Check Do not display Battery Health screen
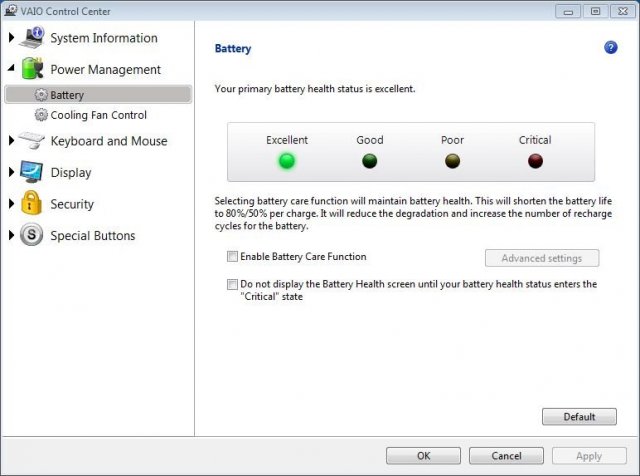The image size is (640, 476). click(x=232, y=284)
